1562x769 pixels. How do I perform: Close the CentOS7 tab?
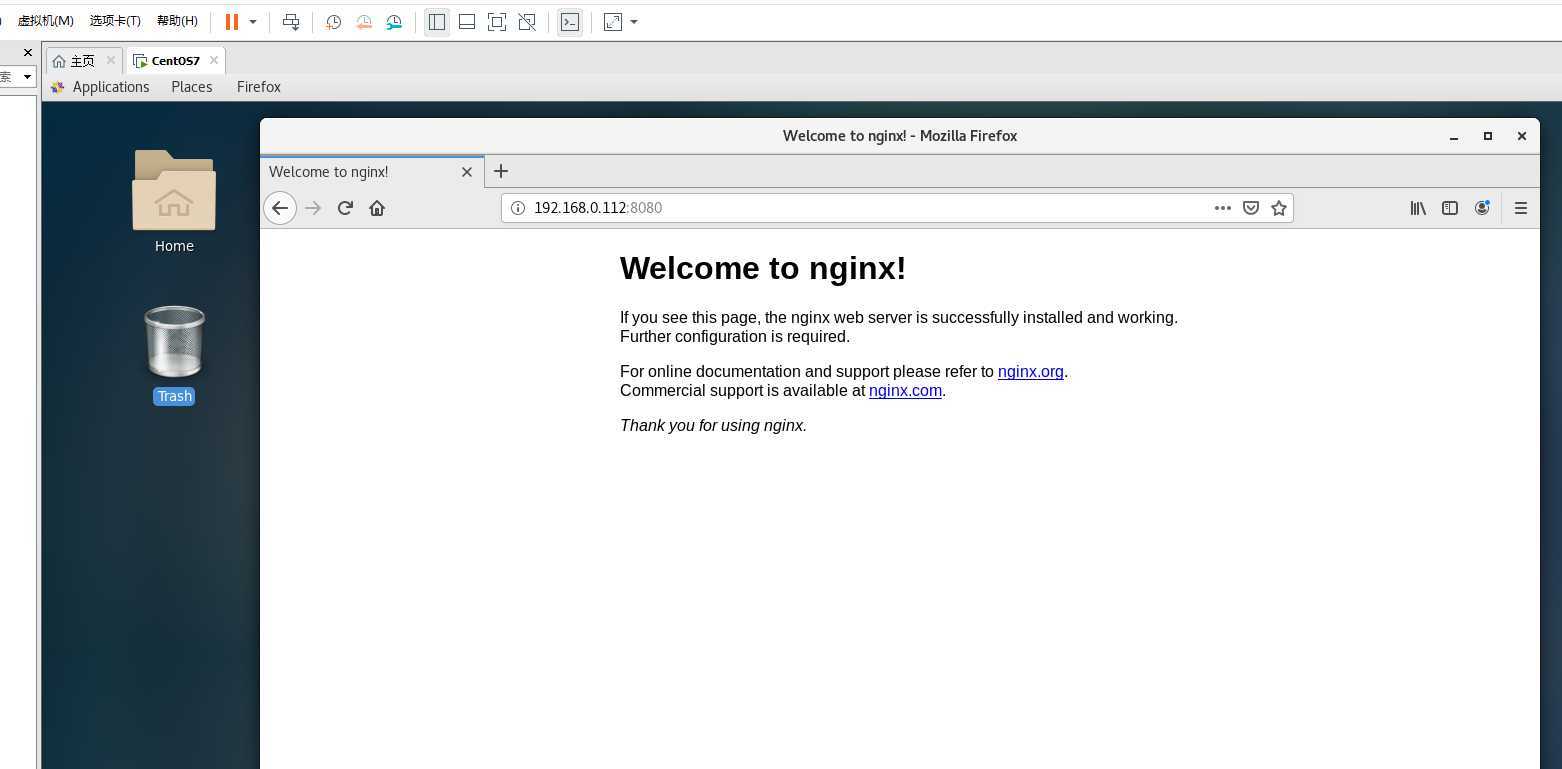click(x=214, y=61)
